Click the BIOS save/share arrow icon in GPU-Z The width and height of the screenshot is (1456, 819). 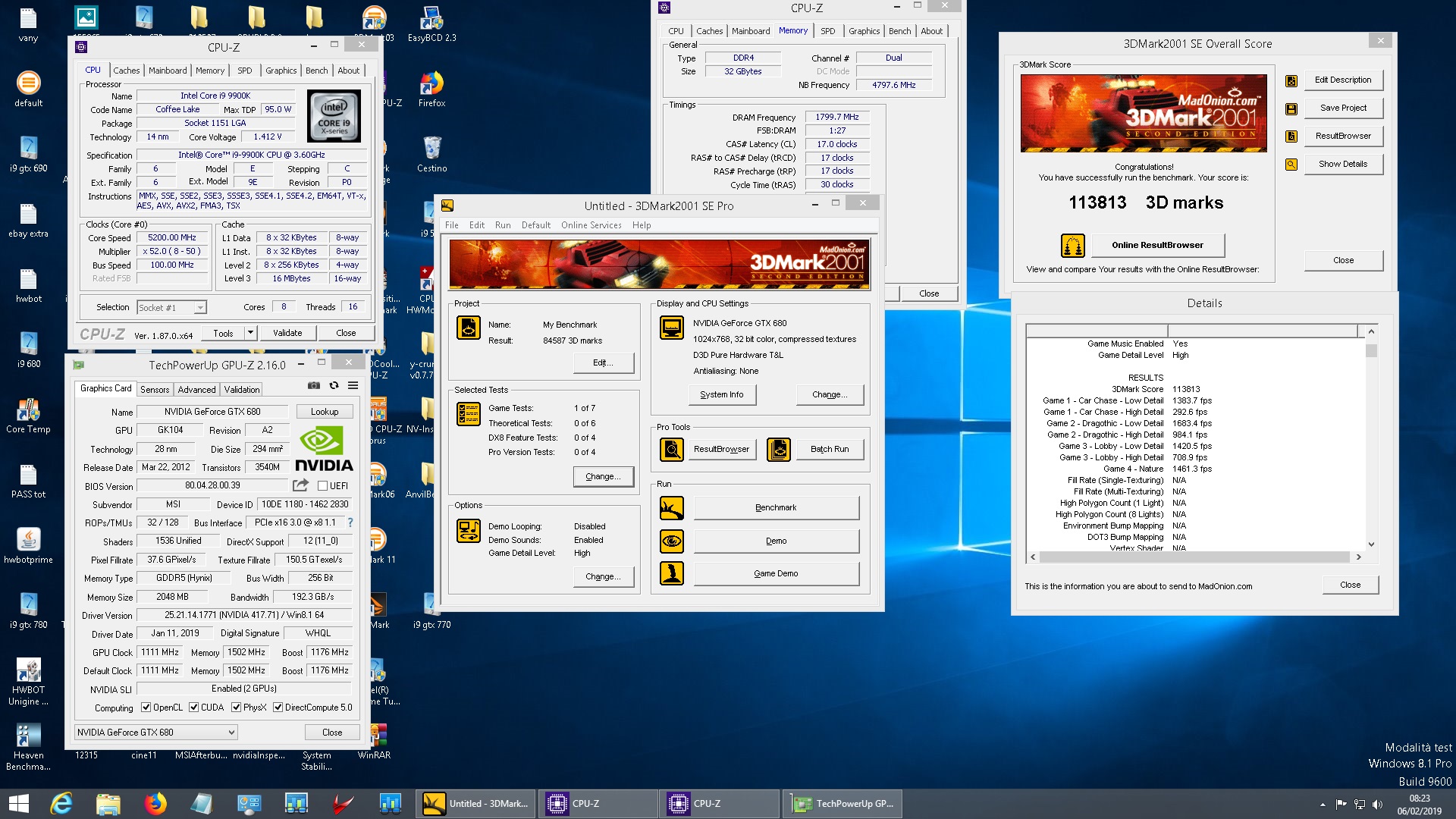[x=301, y=485]
